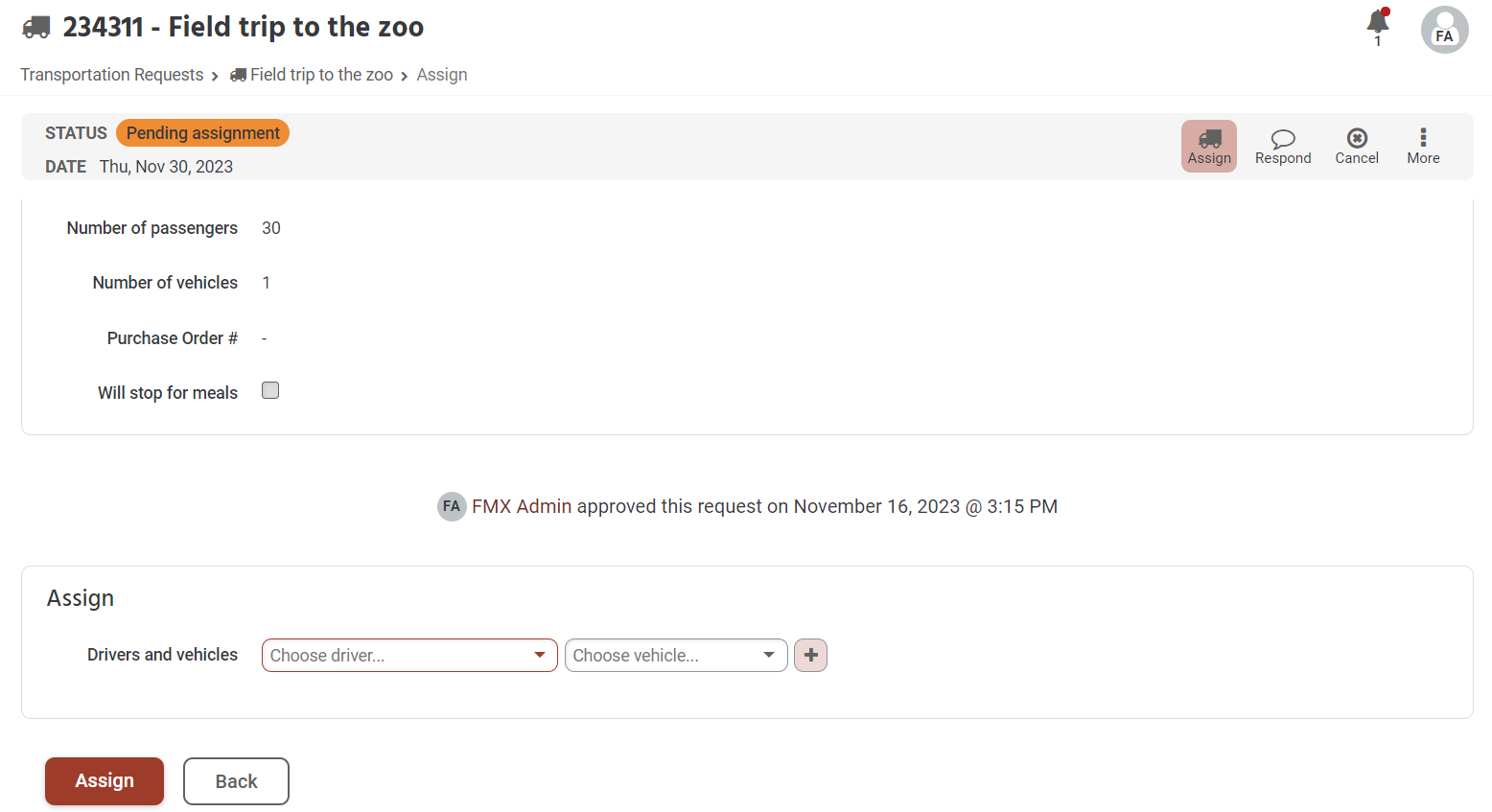Screen dimensions: 1492x812
Task: Open the Choose vehicle dropdown
Action: pos(676,656)
